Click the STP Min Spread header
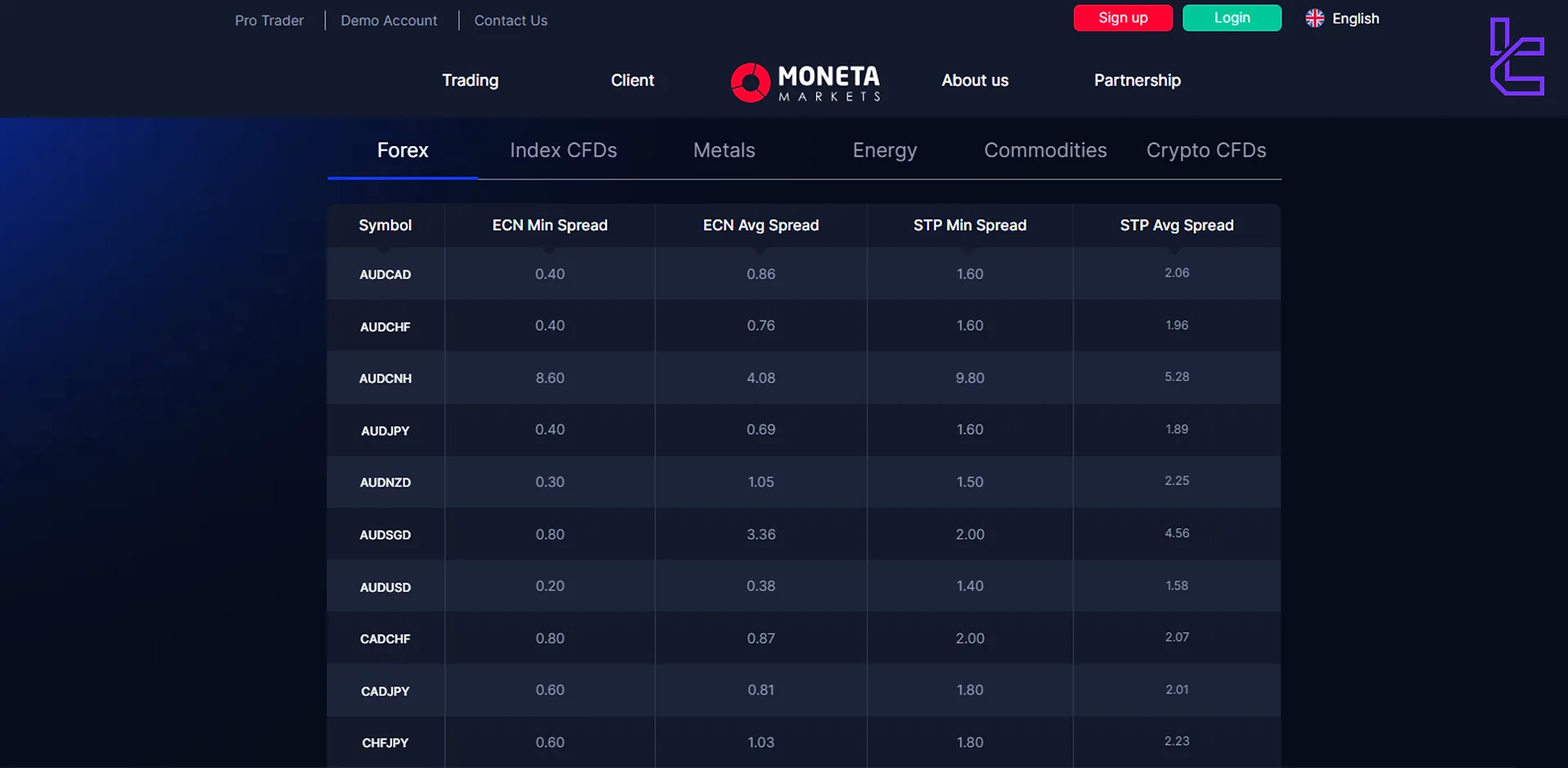The height and width of the screenshot is (768, 1568). 970,225
